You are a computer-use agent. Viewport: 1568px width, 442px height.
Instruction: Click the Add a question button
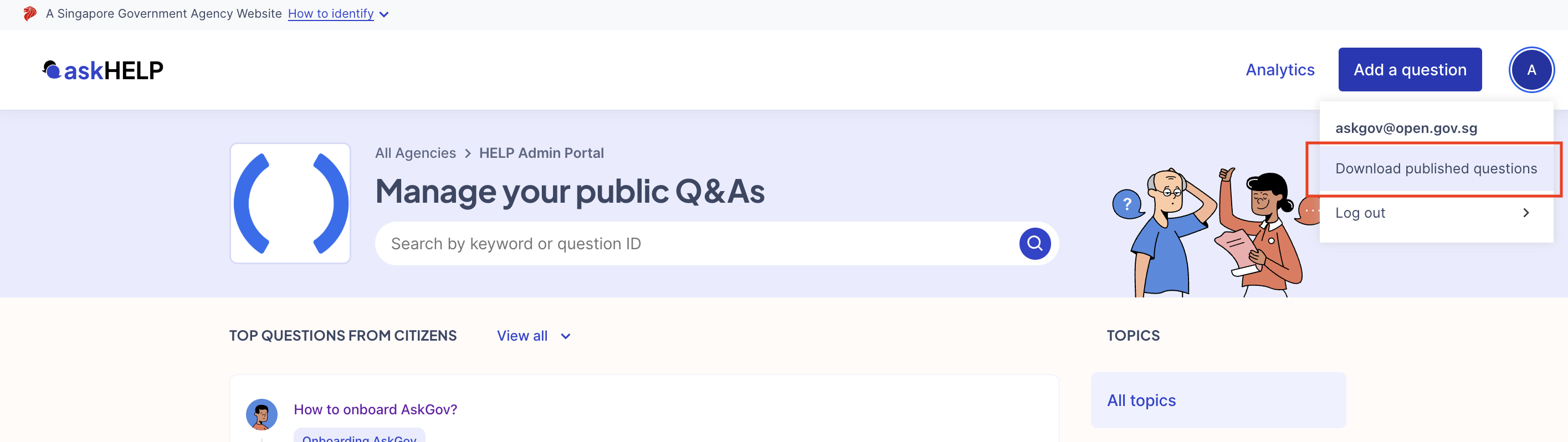(x=1409, y=70)
